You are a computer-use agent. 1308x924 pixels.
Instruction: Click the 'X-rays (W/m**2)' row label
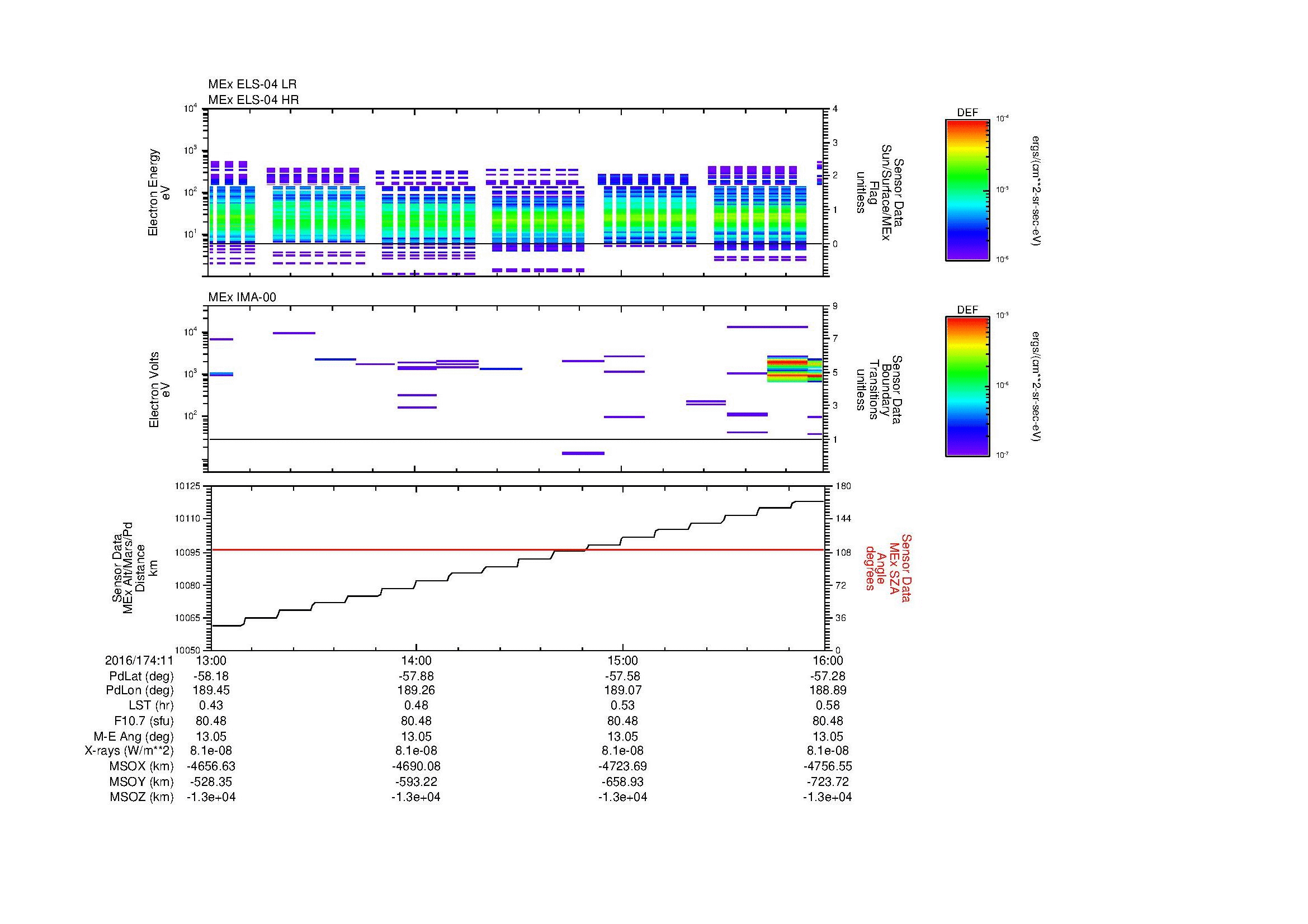129,751
